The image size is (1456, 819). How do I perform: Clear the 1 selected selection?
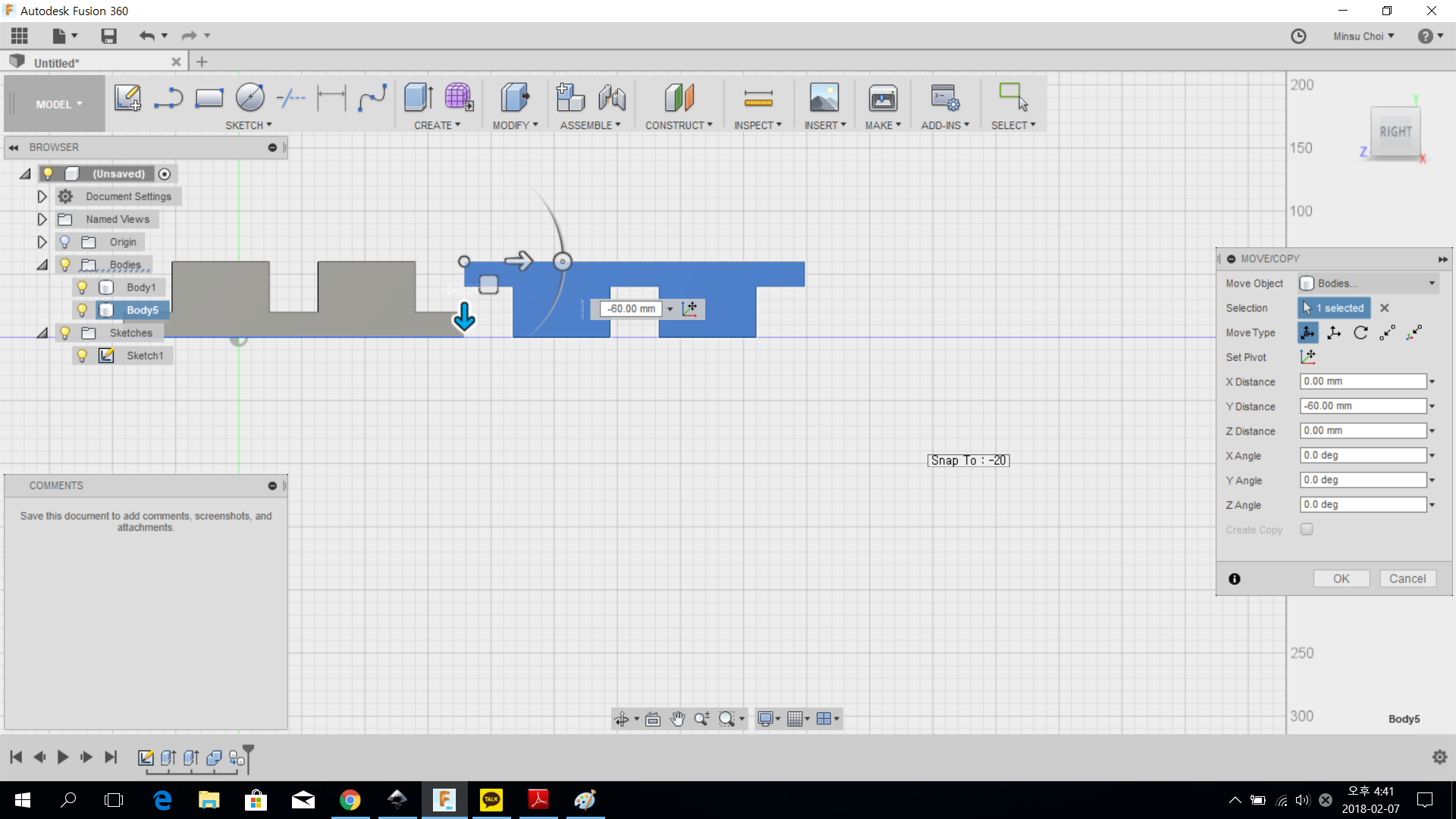click(x=1384, y=308)
